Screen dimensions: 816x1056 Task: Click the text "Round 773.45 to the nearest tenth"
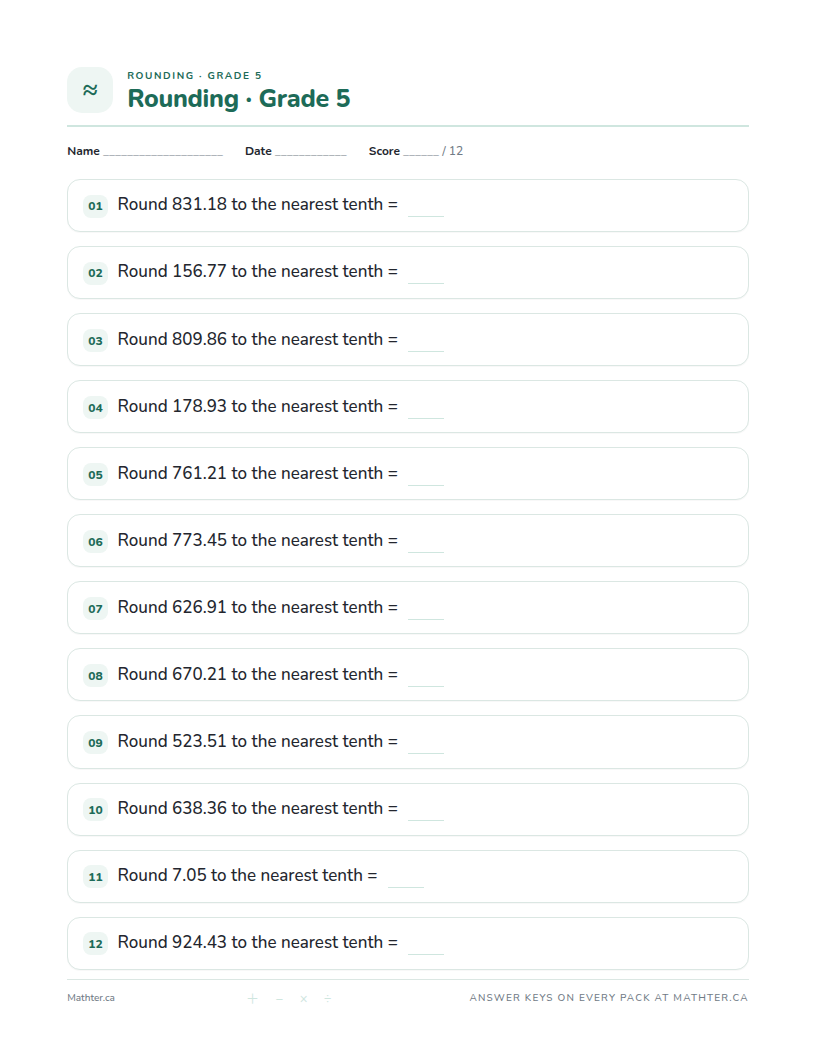250,540
